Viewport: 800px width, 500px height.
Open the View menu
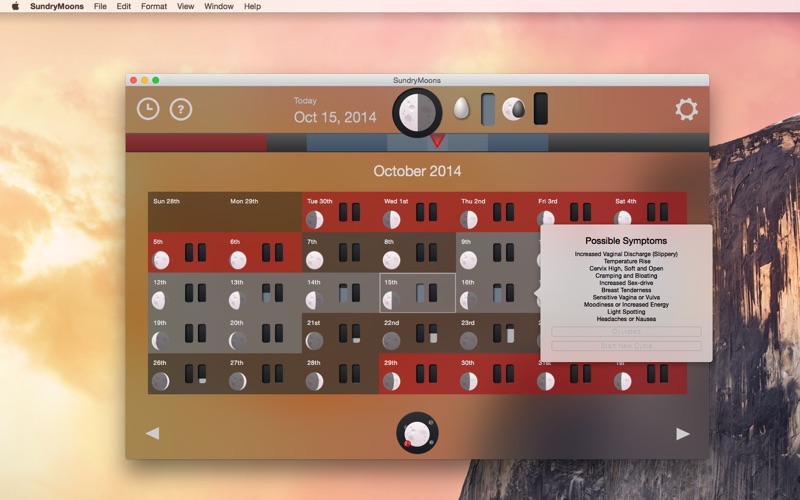coord(185,6)
